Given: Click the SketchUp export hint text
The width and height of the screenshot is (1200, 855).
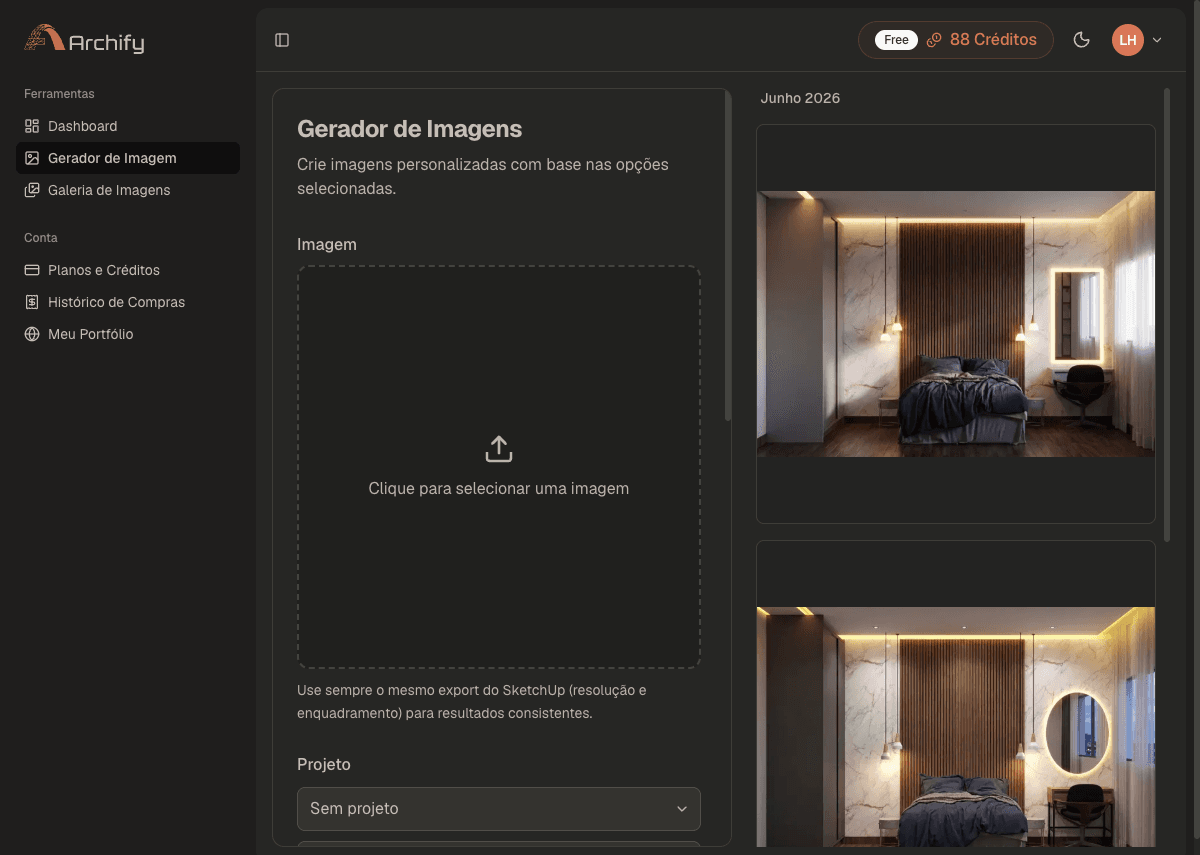Looking at the screenshot, I should [x=472, y=702].
